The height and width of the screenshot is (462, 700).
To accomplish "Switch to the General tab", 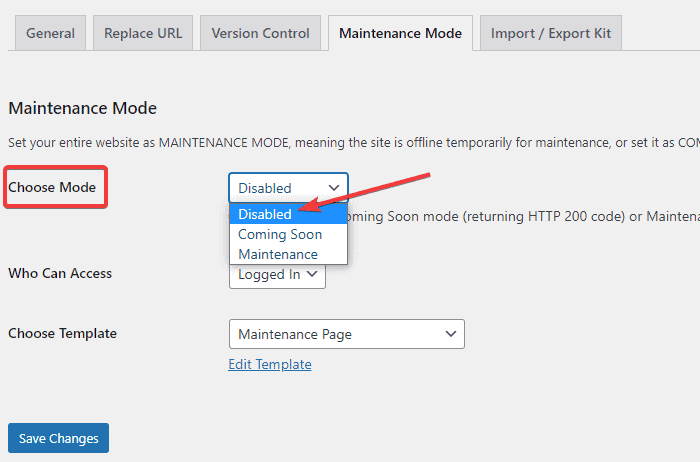I will pos(50,33).
